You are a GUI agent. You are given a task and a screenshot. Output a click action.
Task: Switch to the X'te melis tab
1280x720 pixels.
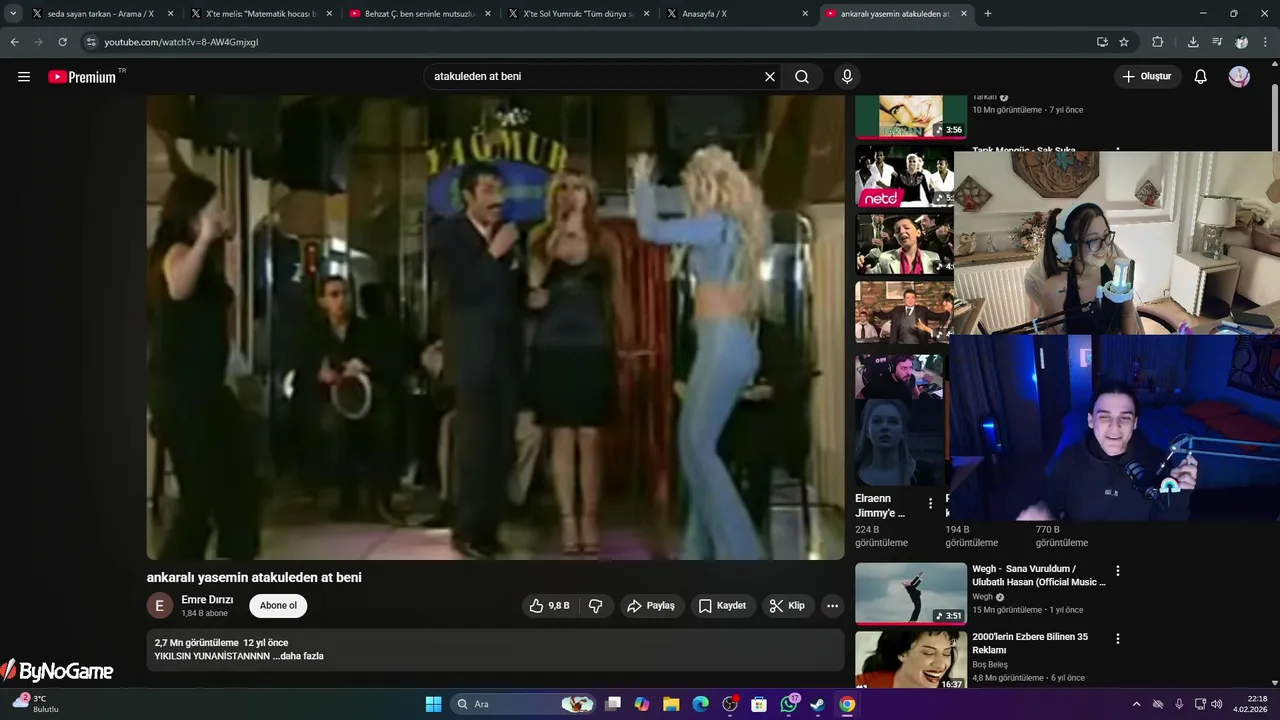260,14
